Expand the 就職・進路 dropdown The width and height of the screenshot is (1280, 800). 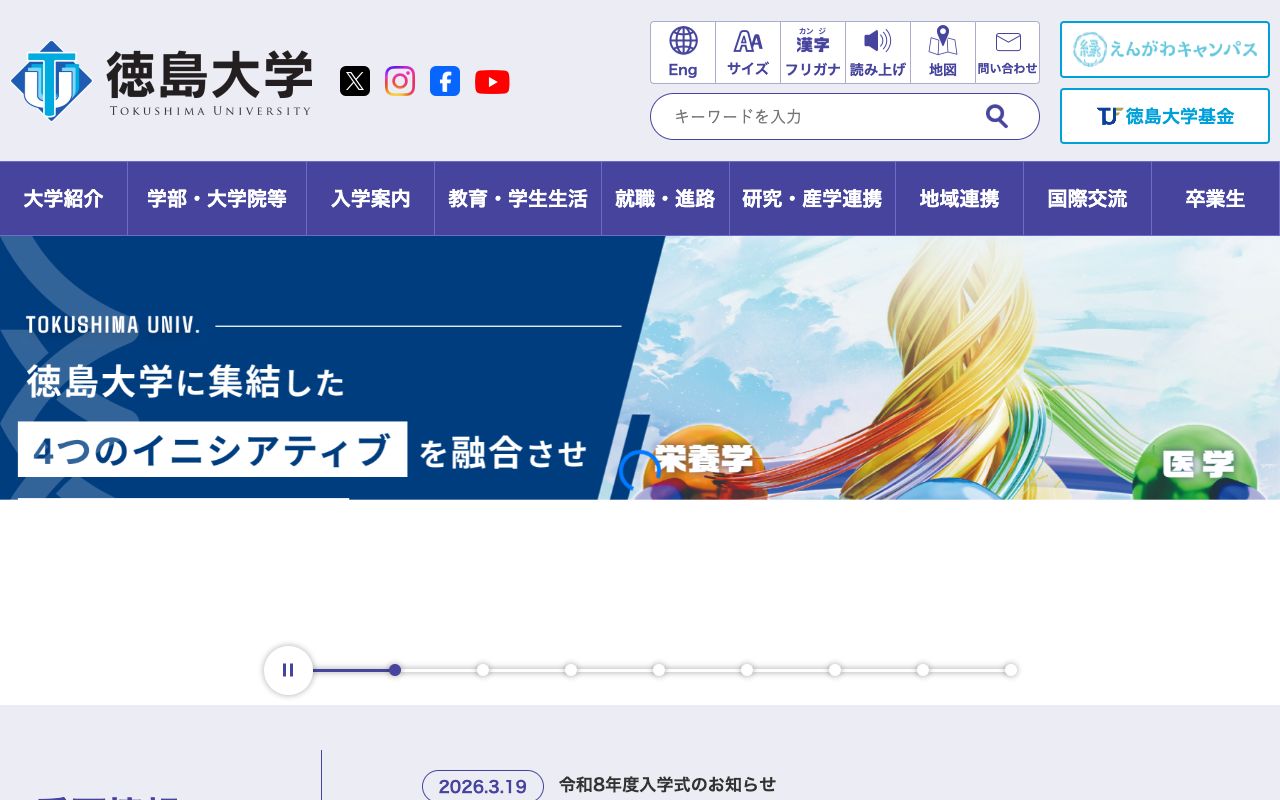coord(665,198)
